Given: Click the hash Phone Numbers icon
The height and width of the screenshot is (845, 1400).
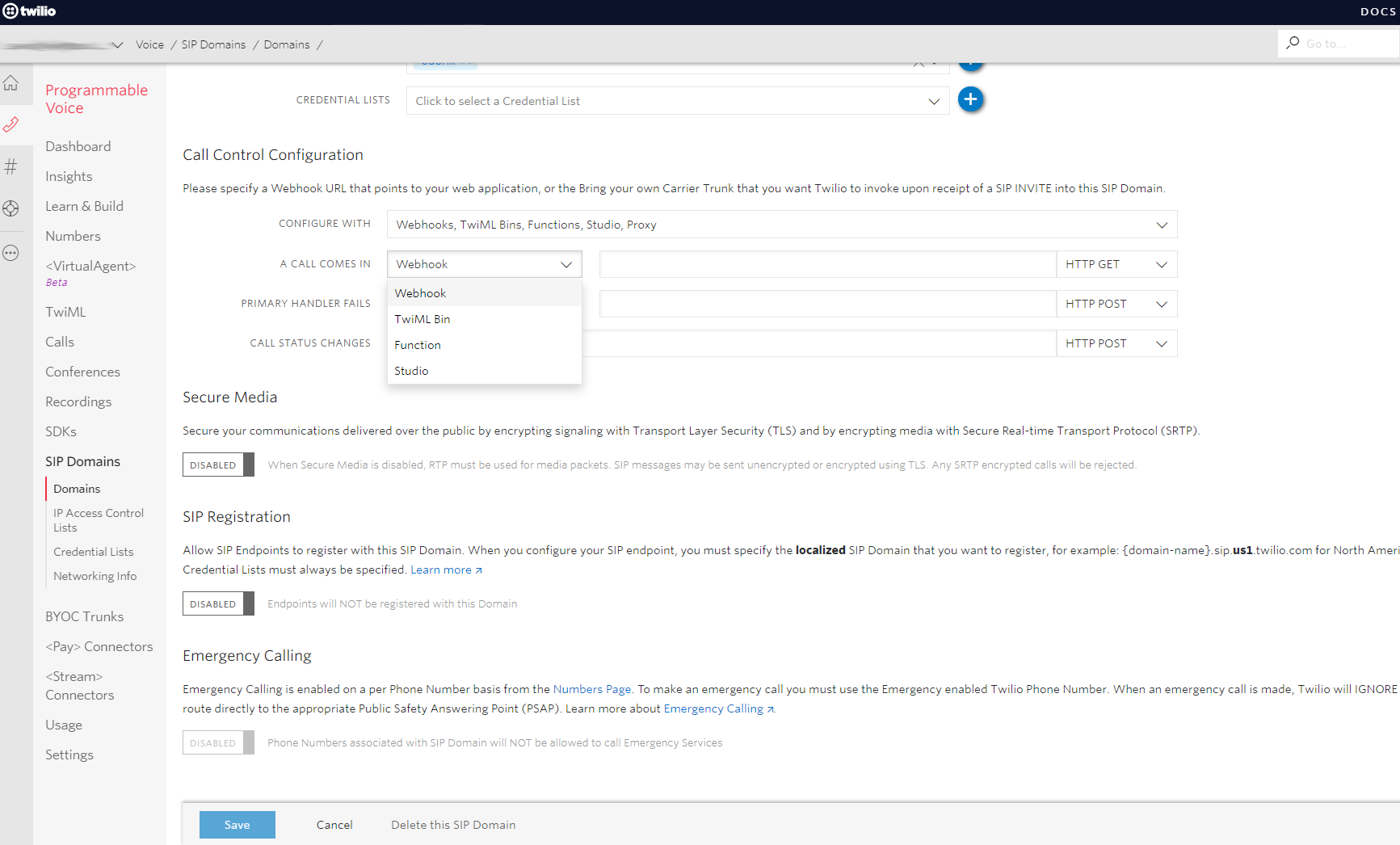Looking at the screenshot, I should [11, 166].
